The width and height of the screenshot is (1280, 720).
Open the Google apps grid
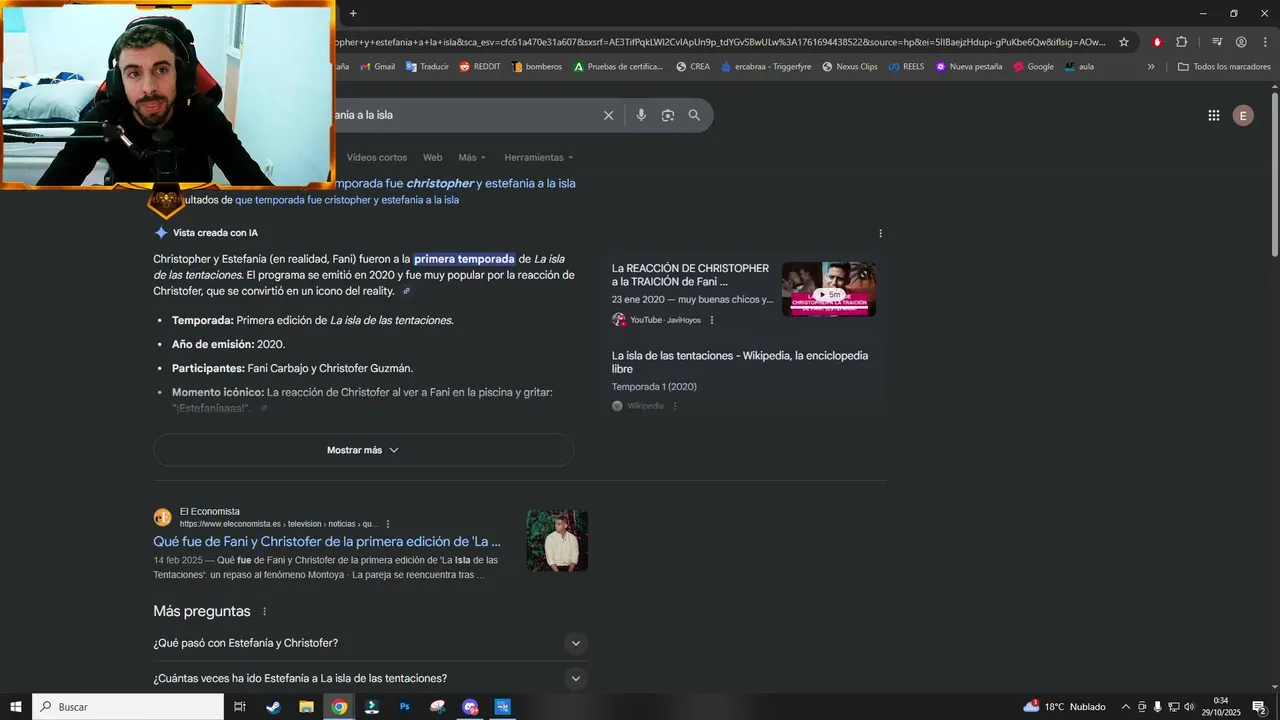click(1214, 115)
